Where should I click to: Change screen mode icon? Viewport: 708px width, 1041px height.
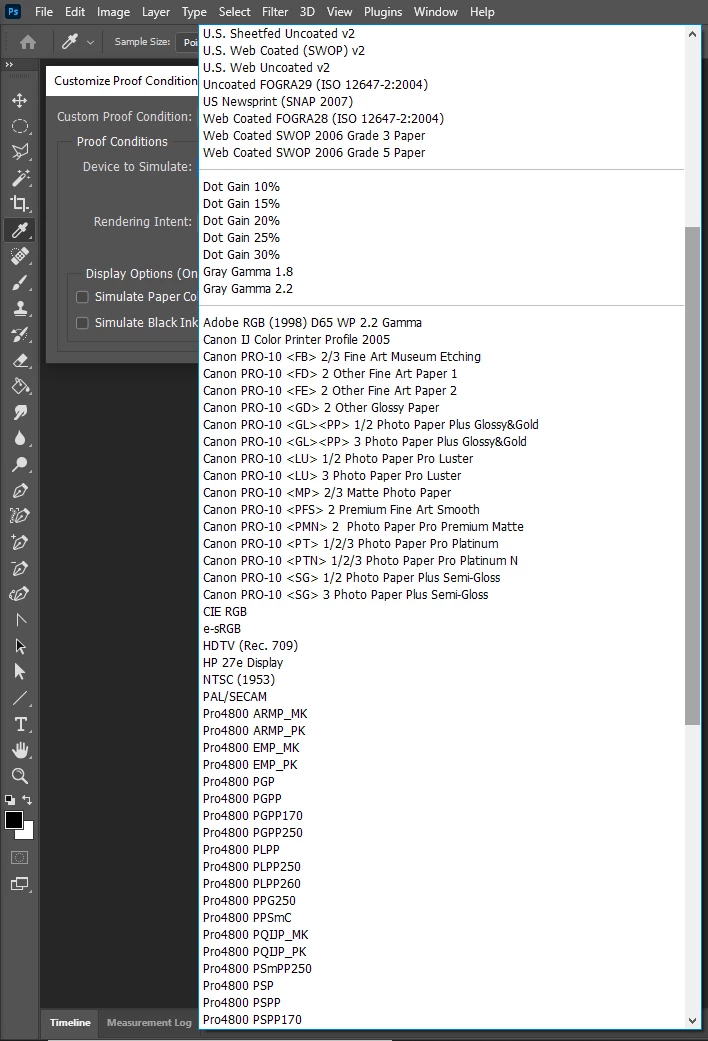(20, 884)
